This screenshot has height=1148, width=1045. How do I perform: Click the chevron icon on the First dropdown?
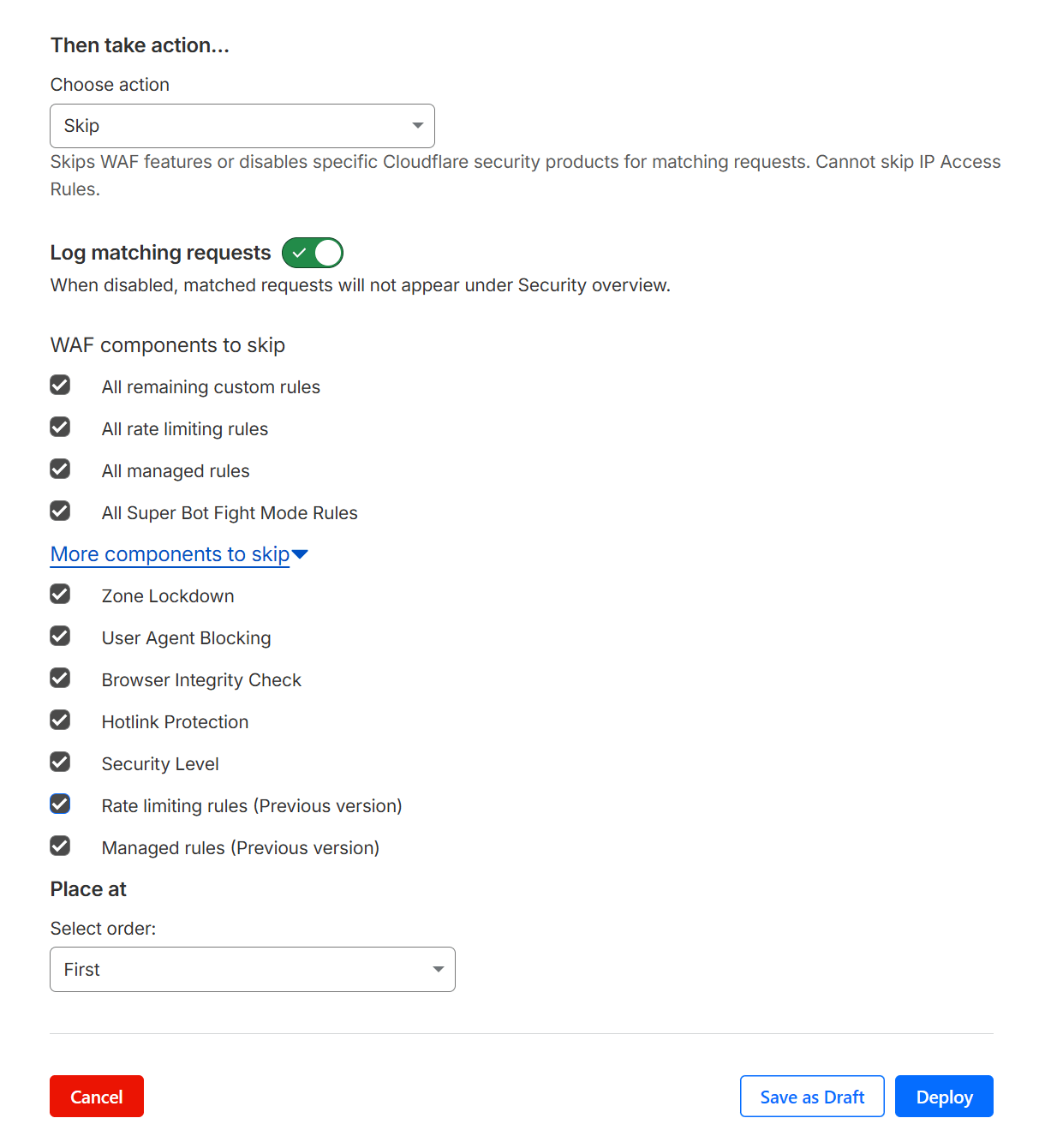(x=438, y=969)
